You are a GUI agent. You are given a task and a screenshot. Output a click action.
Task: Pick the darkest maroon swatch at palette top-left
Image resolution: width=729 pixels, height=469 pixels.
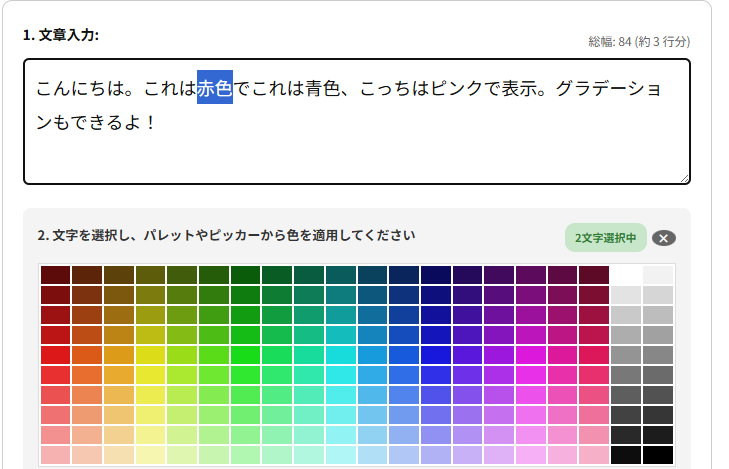pos(55,275)
